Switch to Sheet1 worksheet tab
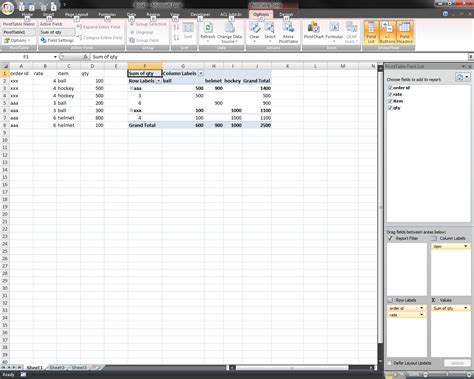This screenshot has width=474, height=379. pyautogui.click(x=35, y=367)
